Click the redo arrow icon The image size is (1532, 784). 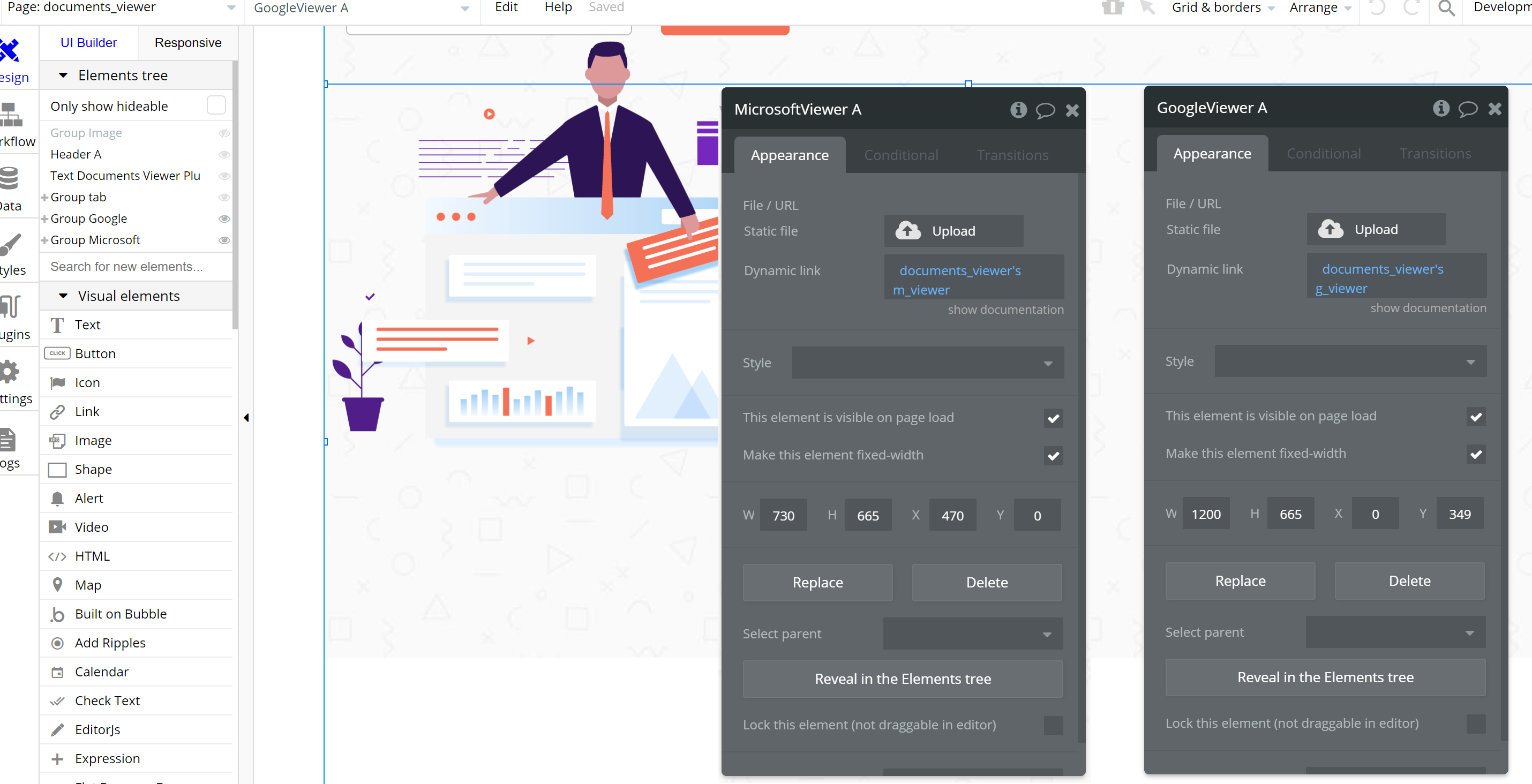pos(1411,7)
